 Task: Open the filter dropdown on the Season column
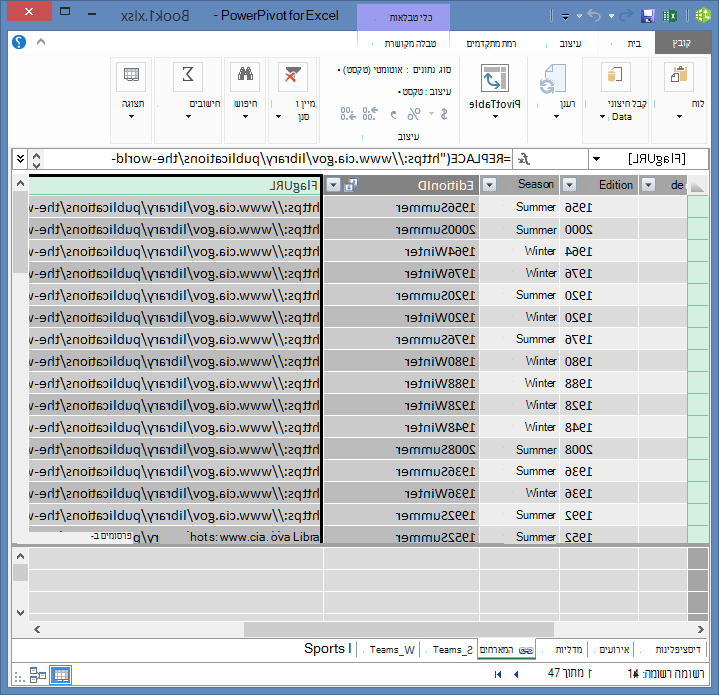490,185
